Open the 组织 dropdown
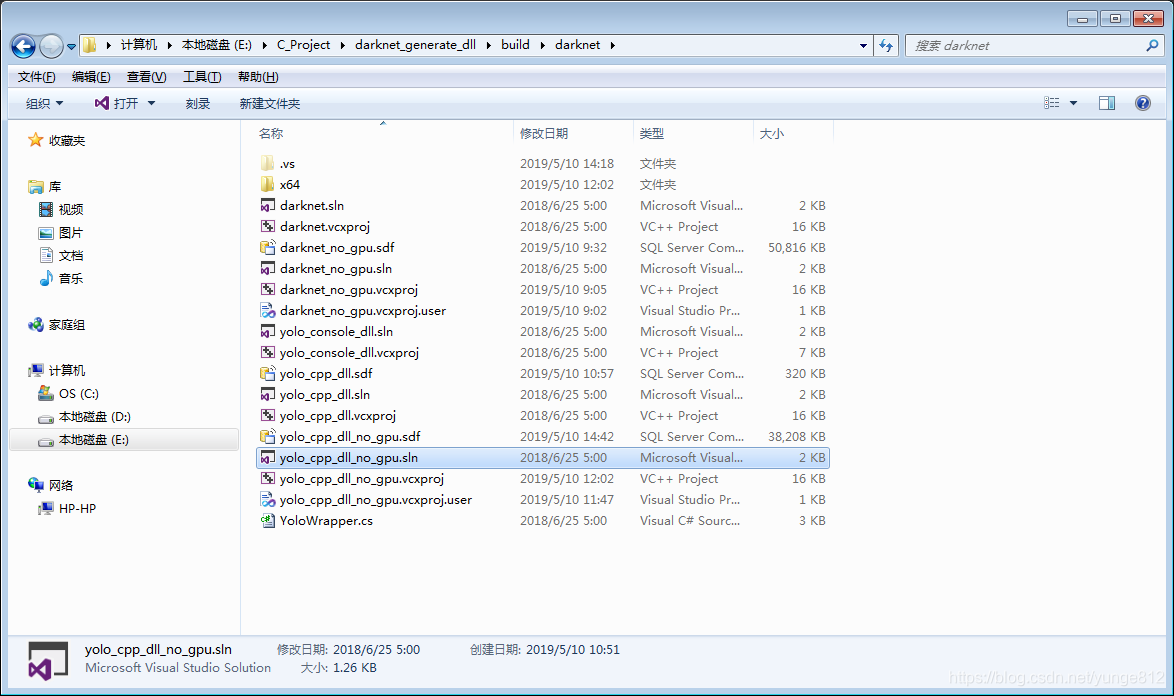This screenshot has height=696, width=1174. click(45, 103)
